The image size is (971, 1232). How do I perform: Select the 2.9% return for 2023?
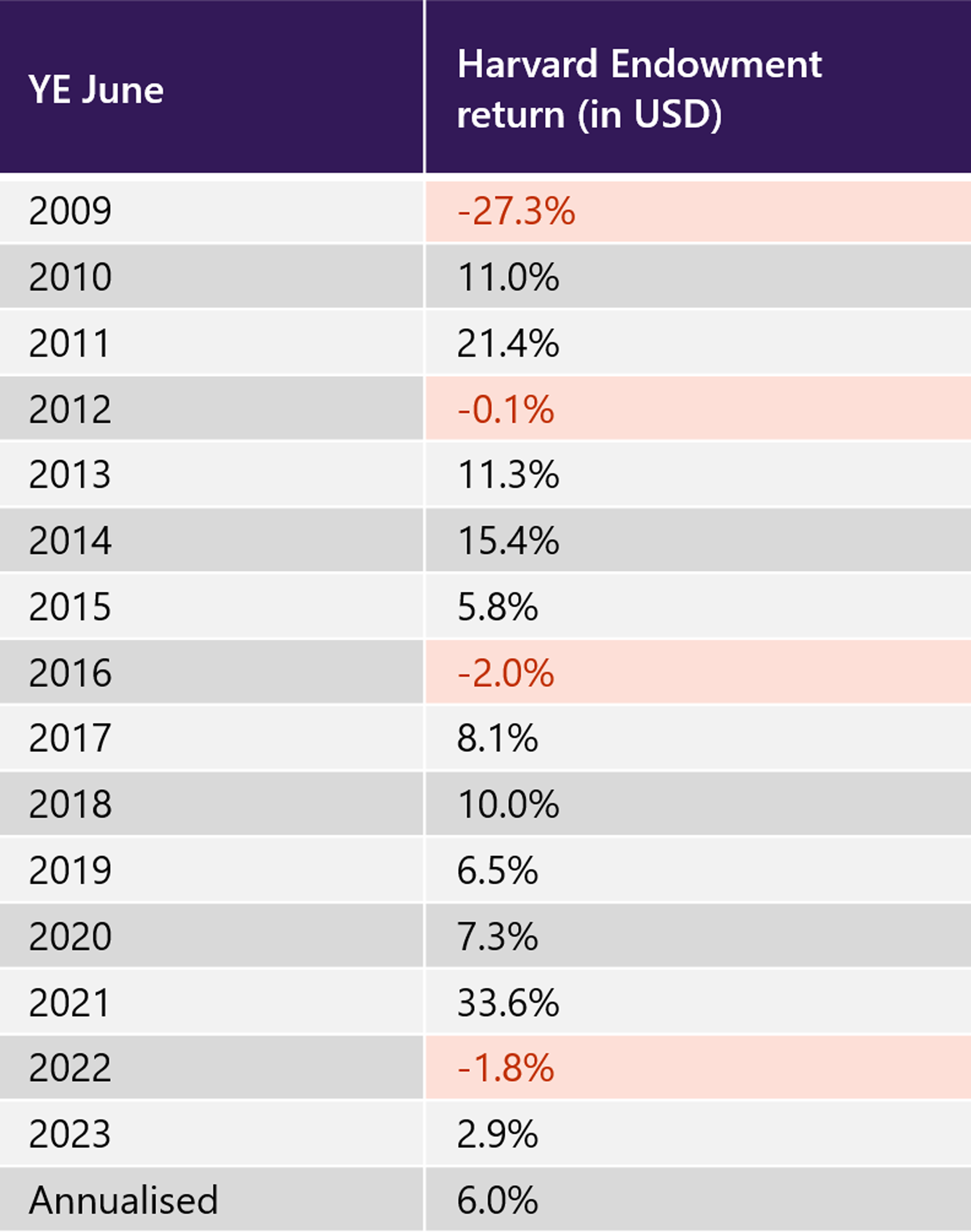pyautogui.click(x=497, y=1134)
